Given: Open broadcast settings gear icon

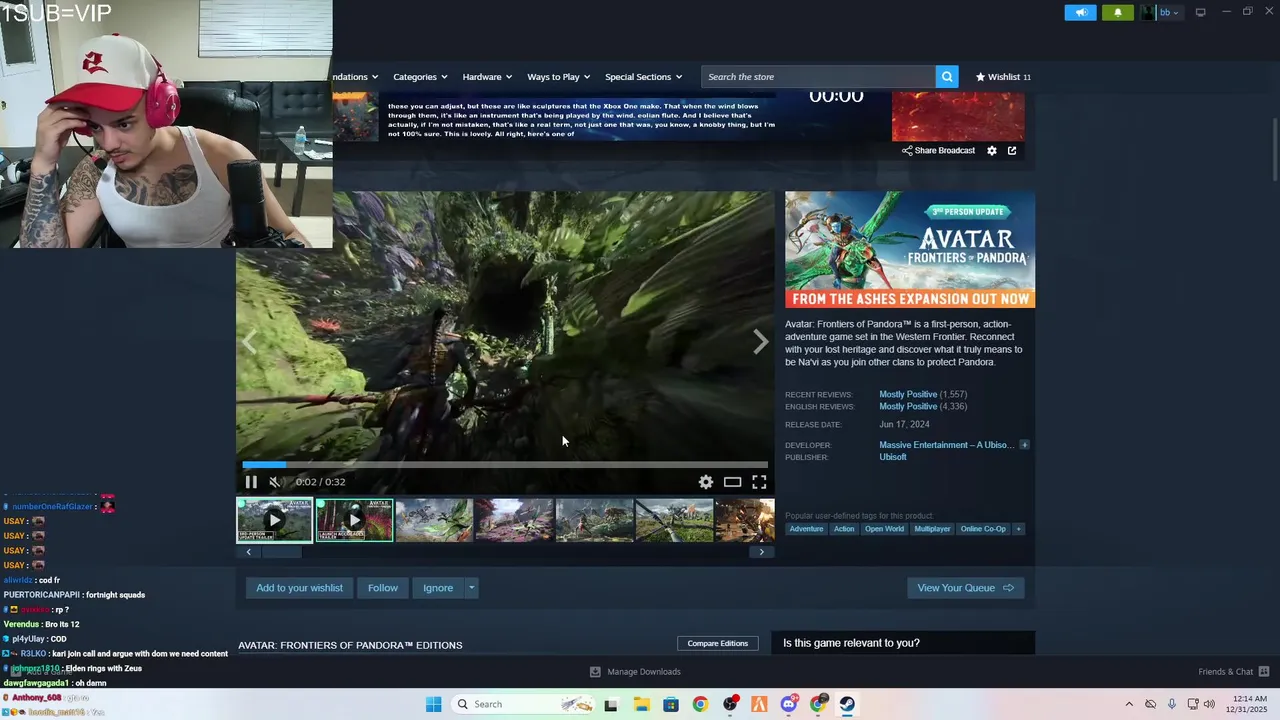Looking at the screenshot, I should pos(992,151).
